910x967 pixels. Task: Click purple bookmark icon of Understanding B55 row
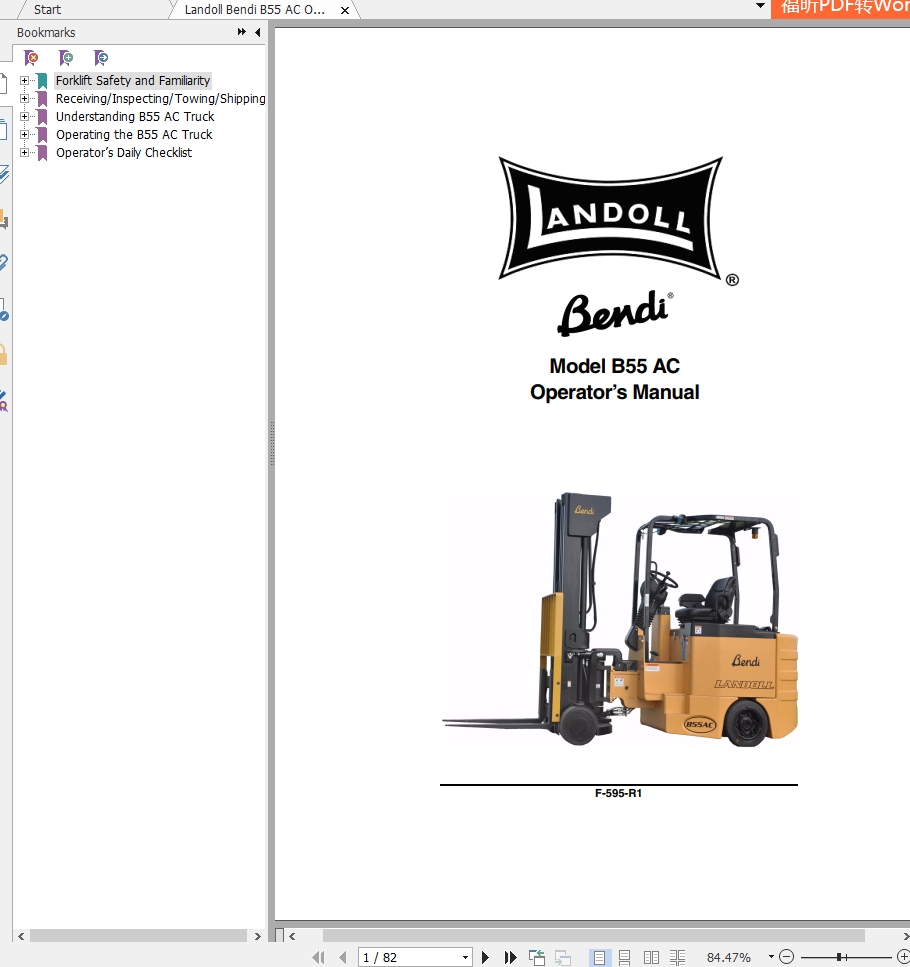click(42, 117)
